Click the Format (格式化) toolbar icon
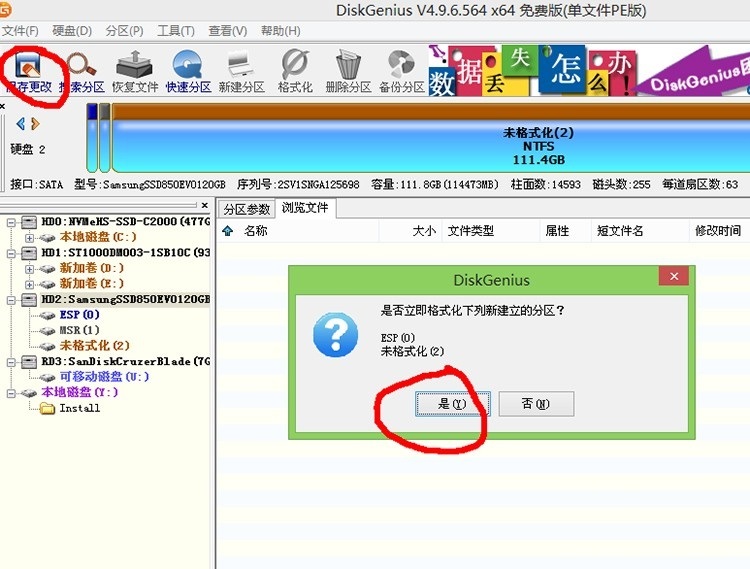The image size is (750, 569). [295, 72]
